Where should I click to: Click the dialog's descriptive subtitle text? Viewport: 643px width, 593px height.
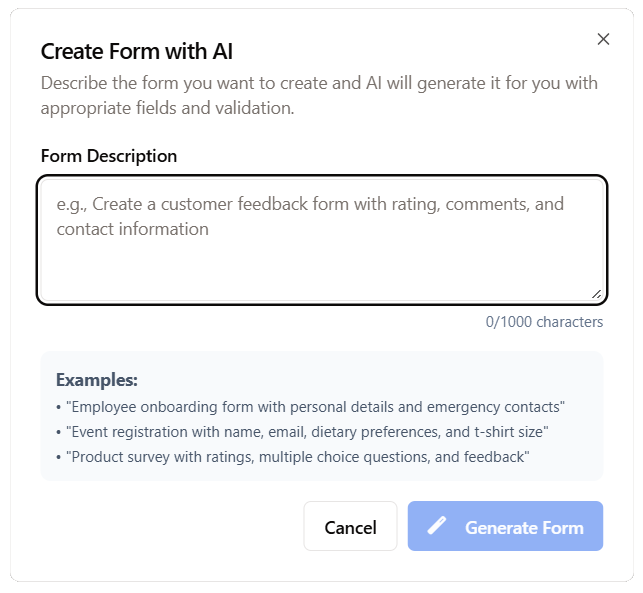pos(319,95)
